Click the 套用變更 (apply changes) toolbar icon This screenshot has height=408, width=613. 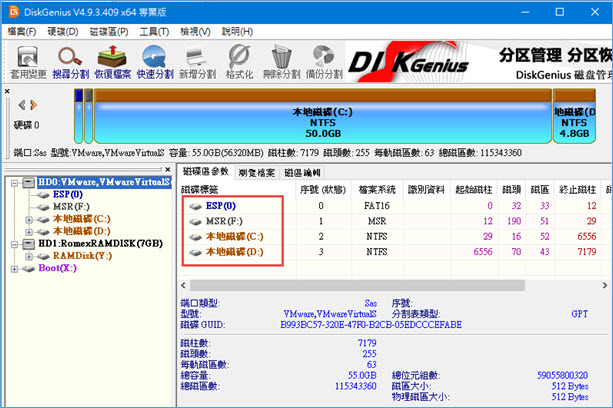(28, 63)
